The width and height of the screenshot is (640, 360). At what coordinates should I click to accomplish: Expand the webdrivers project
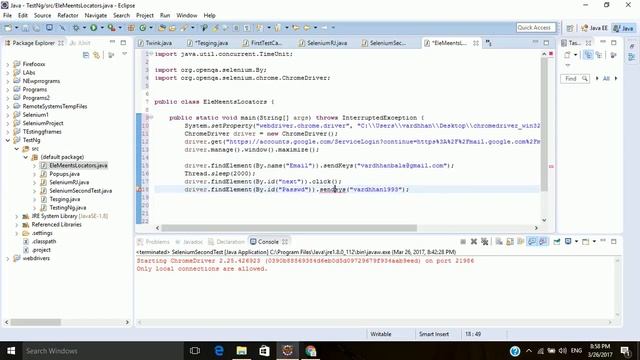click(8, 258)
